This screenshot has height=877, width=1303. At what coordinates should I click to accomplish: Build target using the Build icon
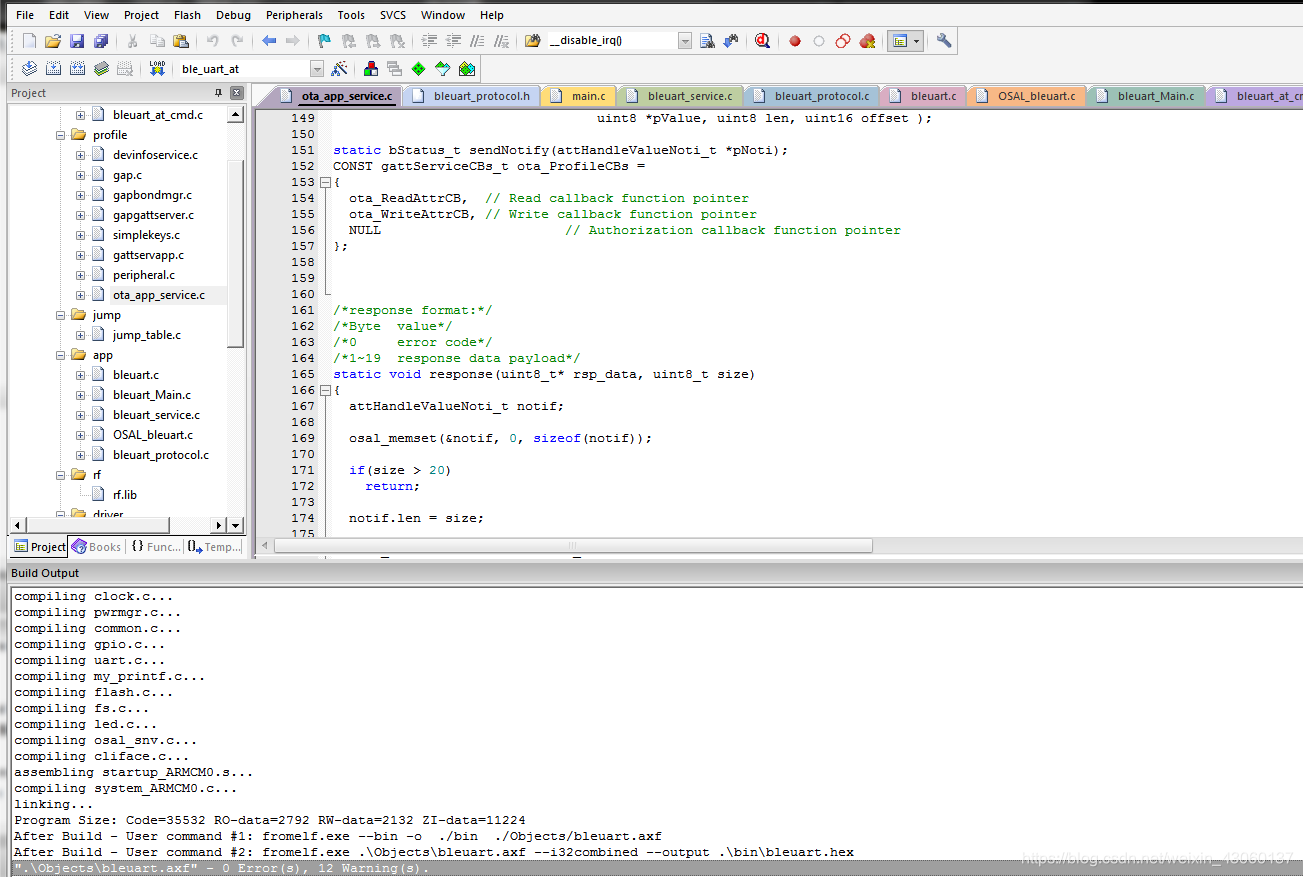[x=53, y=69]
